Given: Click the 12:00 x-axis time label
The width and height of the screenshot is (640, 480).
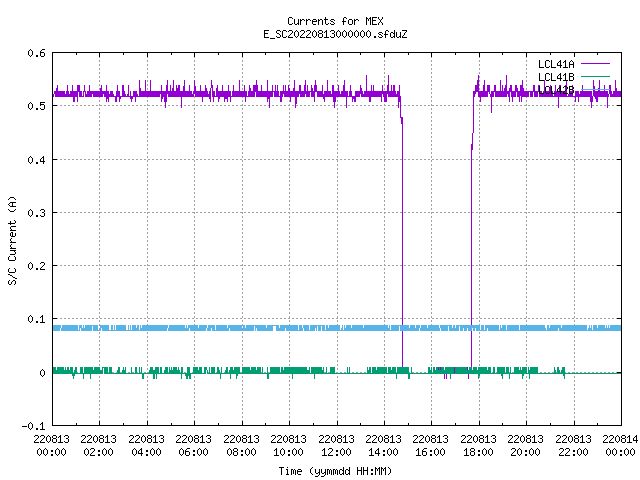Looking at the screenshot, I should coord(336,452).
